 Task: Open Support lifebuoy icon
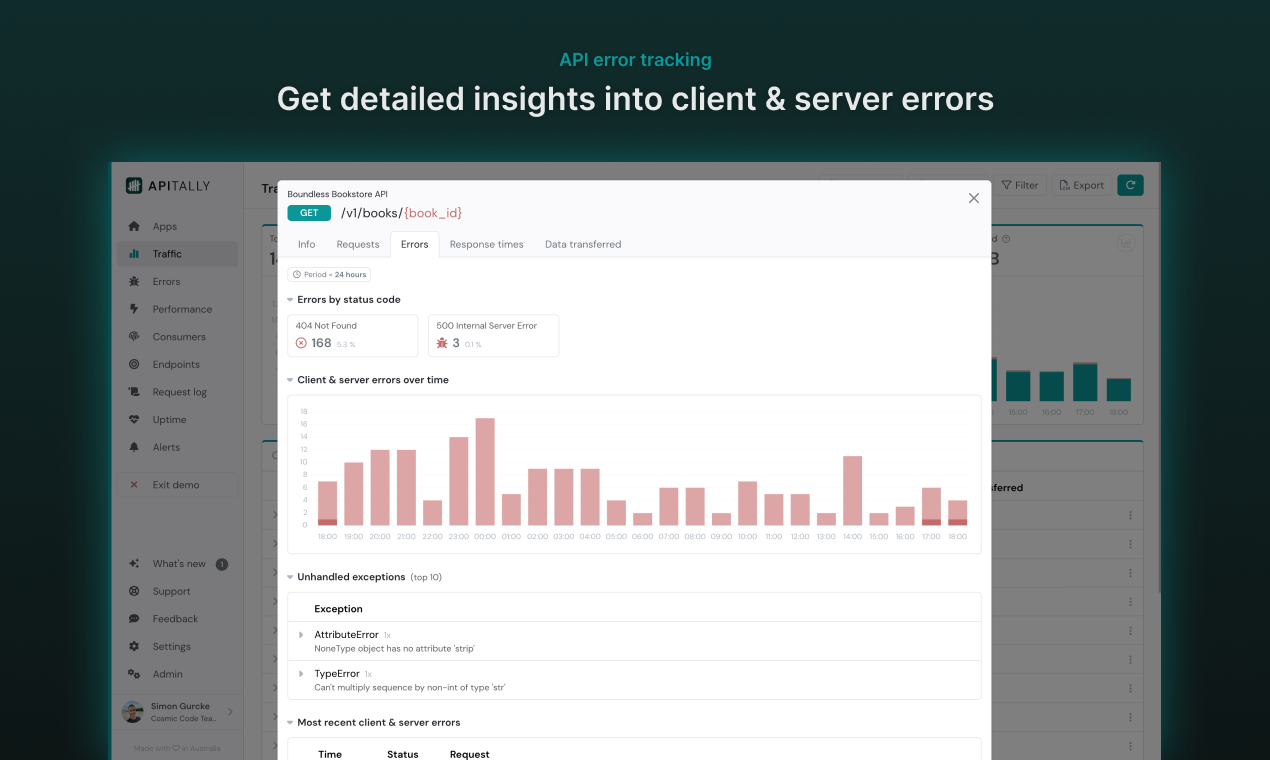[x=134, y=592]
